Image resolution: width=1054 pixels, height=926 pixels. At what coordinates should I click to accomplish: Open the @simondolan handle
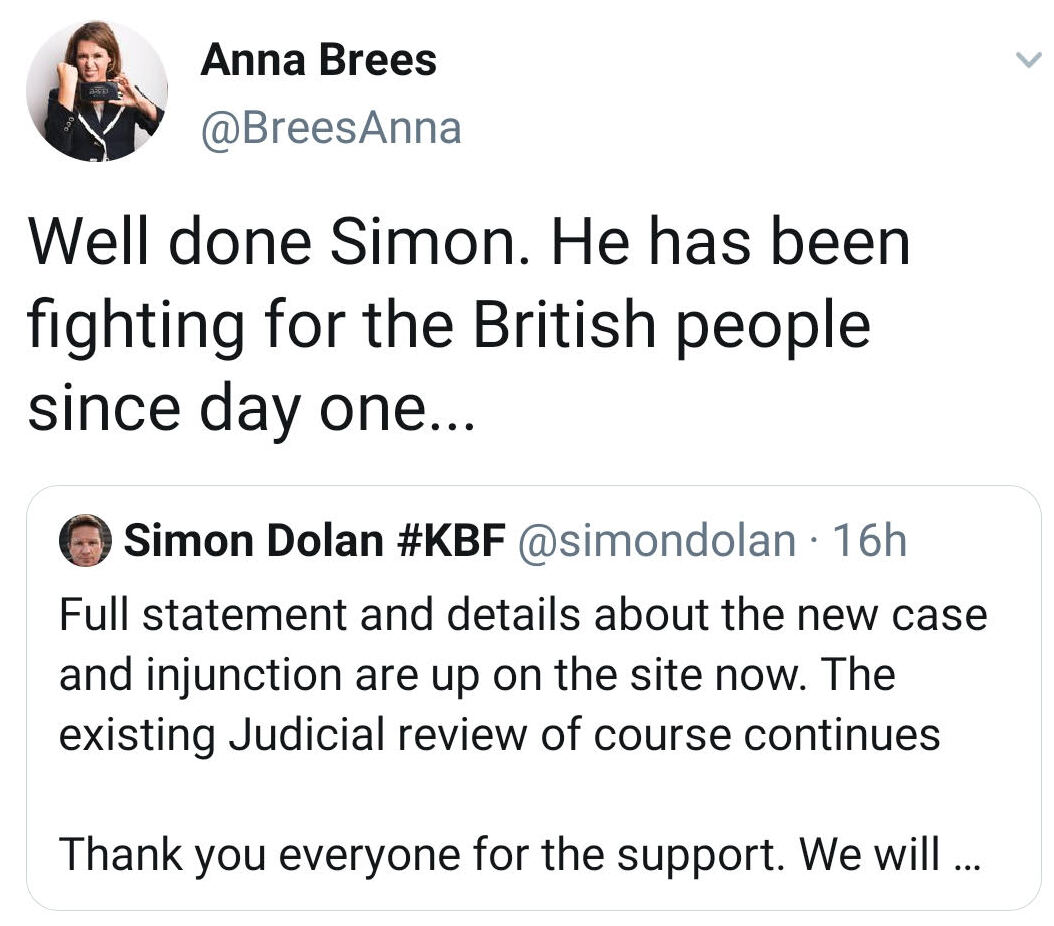[x=654, y=541]
